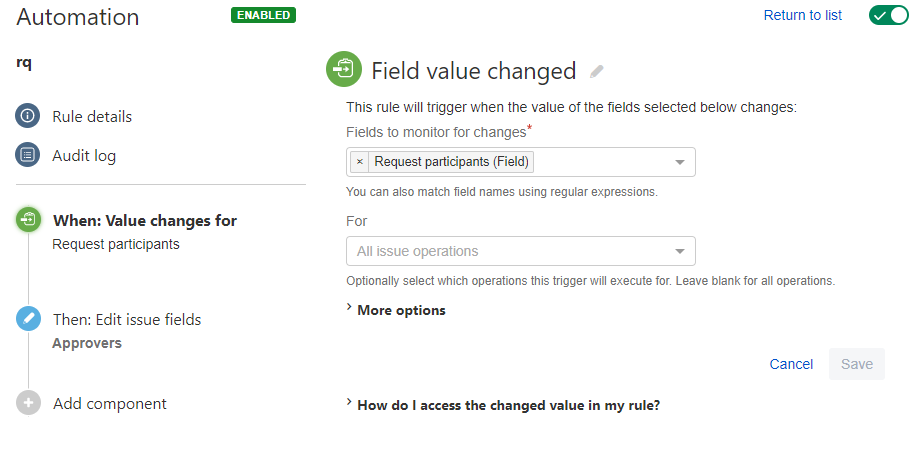Select the green trigger icon in rule timeline
The height and width of the screenshot is (458, 912).
point(28,220)
